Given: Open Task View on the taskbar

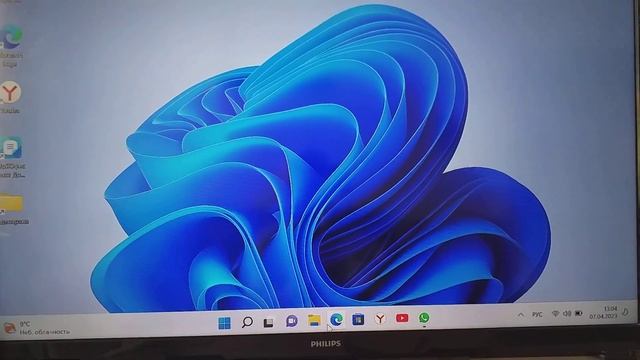Looking at the screenshot, I should point(268,323).
